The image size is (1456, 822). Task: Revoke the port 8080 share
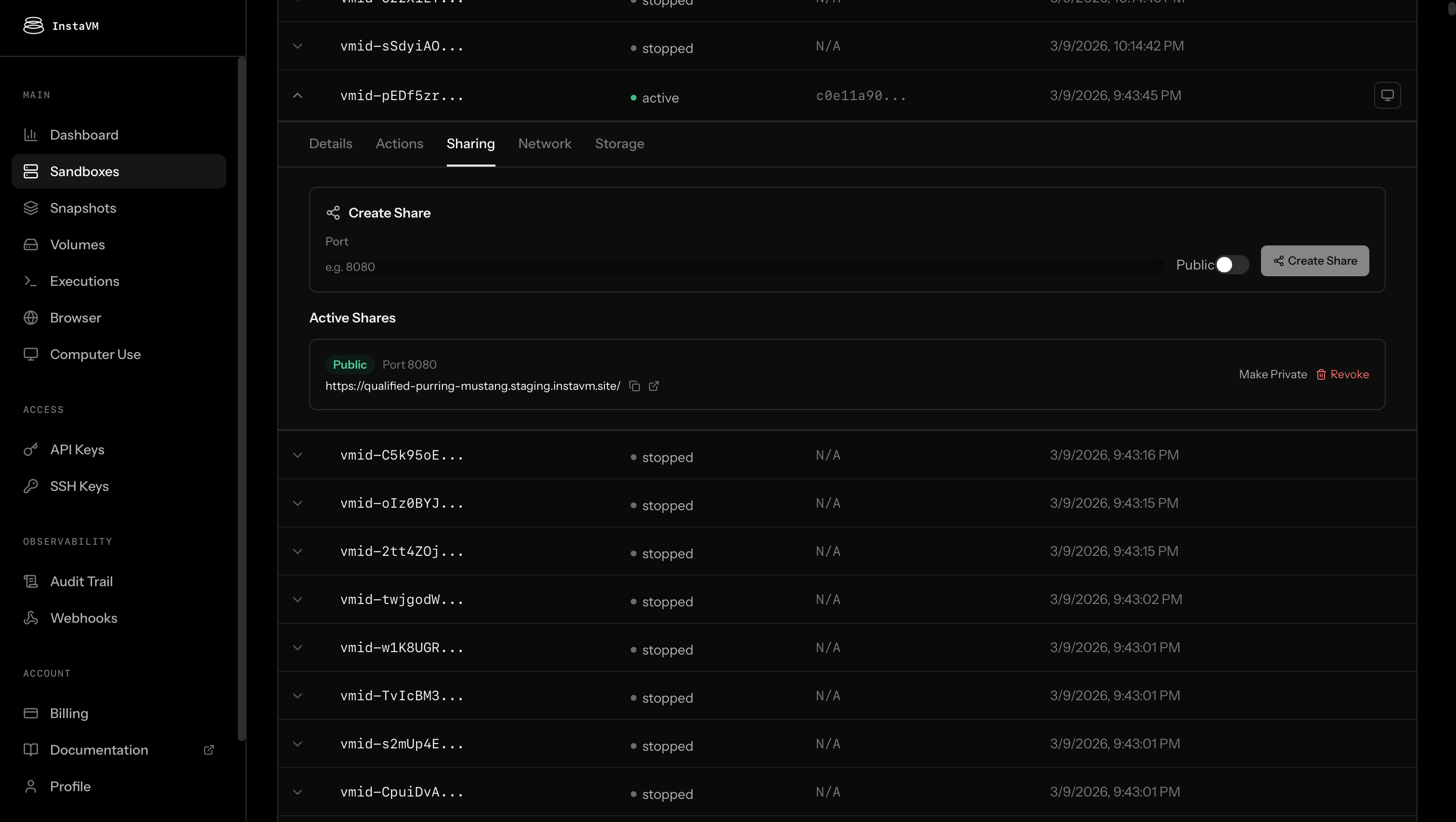[1342, 374]
